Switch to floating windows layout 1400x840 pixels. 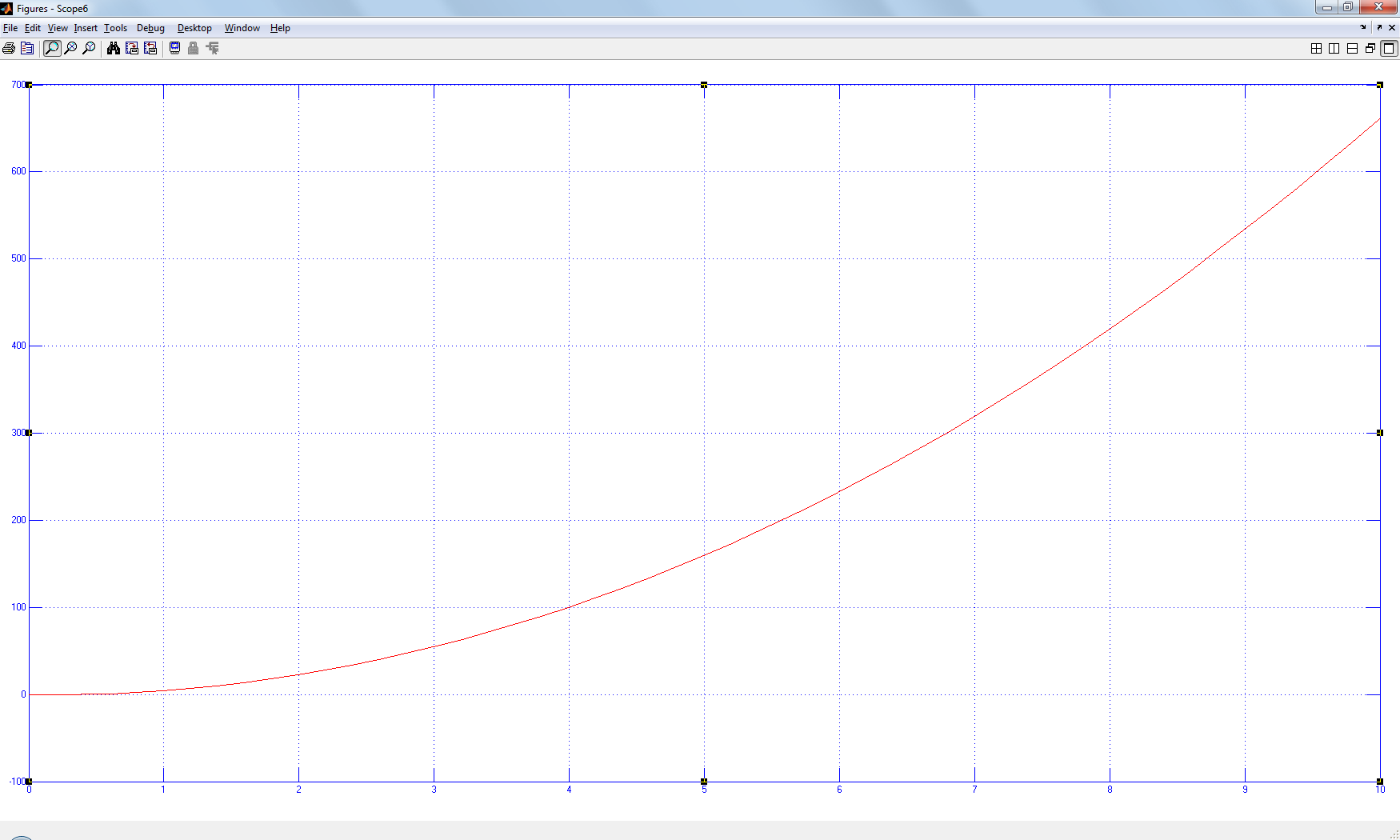point(1370,48)
